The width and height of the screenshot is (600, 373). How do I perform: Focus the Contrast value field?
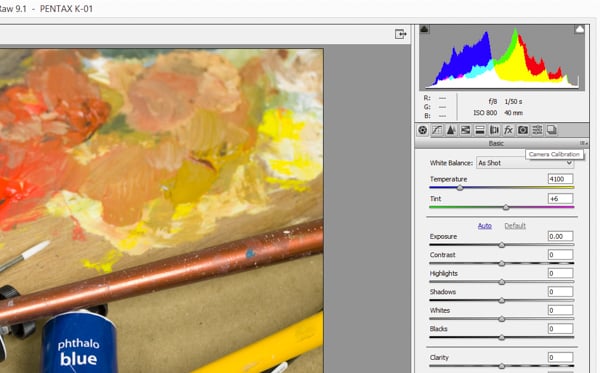click(560, 255)
